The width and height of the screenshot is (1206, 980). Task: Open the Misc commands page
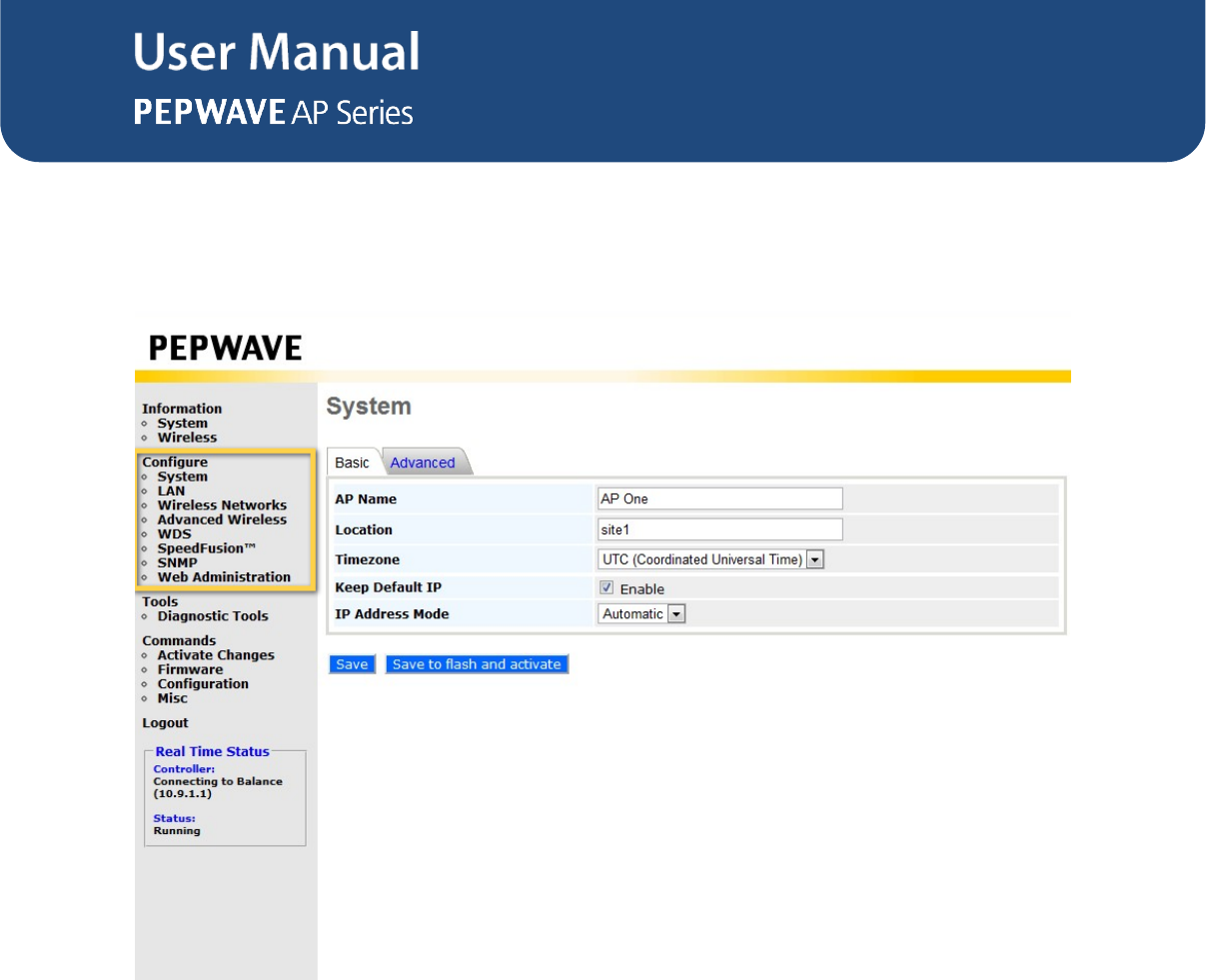coord(172,698)
